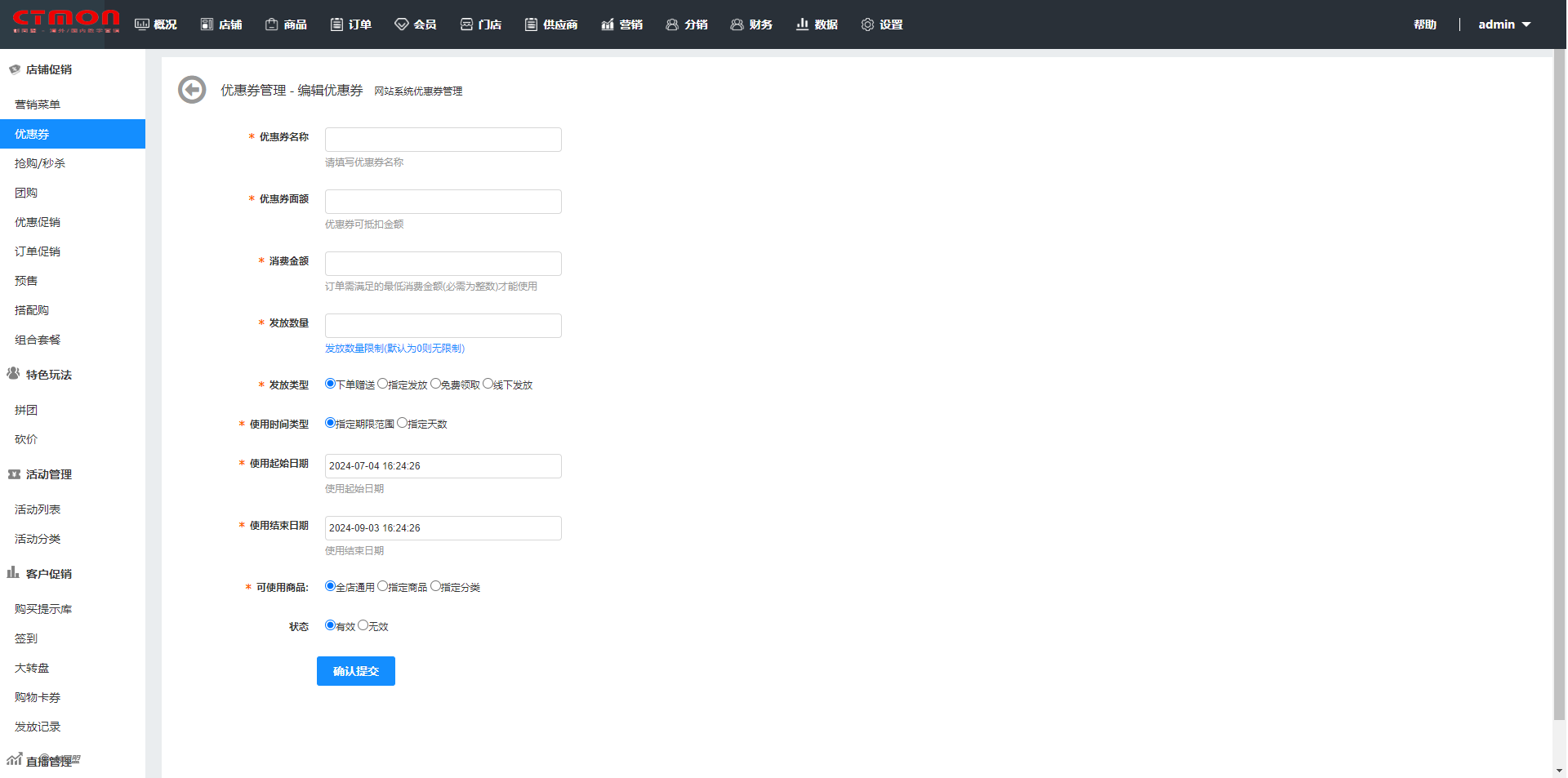Choose 指定天数 for usage time type
1568x778 pixels.
pos(402,423)
